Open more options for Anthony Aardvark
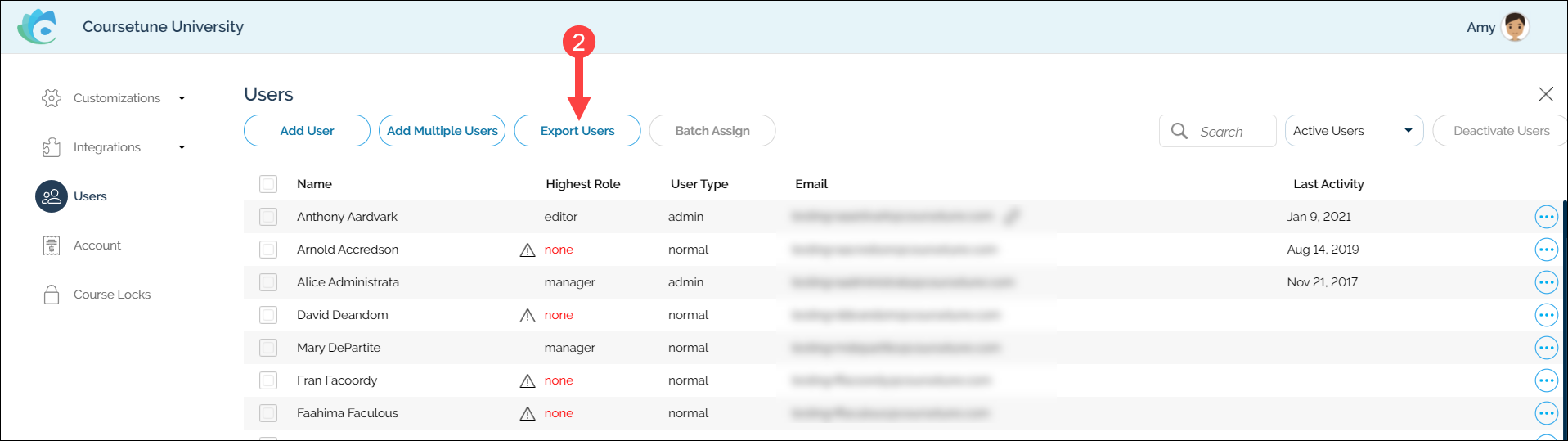1568x441 pixels. click(x=1546, y=217)
